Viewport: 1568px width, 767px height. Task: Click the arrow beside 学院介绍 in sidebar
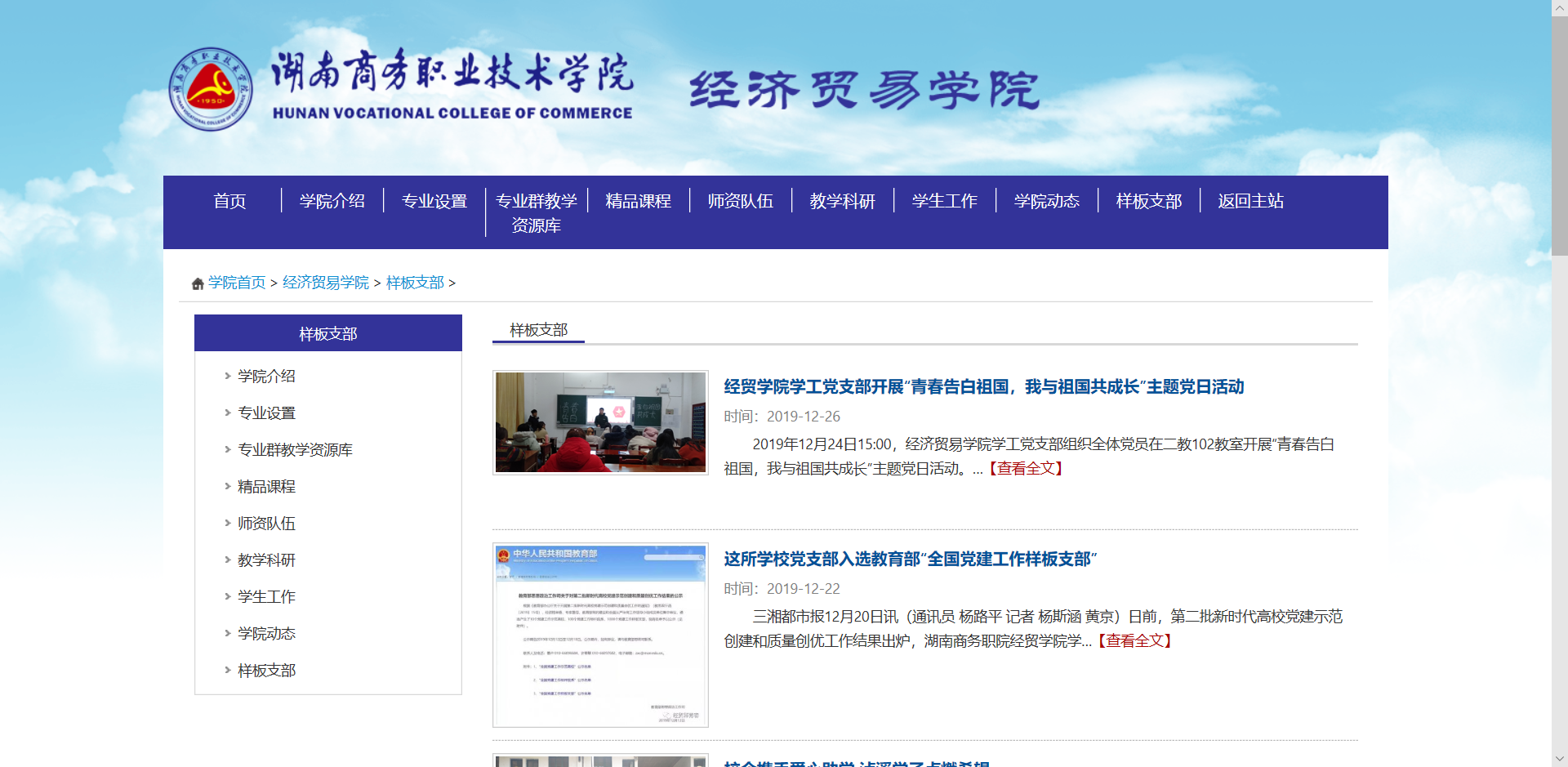pos(228,377)
